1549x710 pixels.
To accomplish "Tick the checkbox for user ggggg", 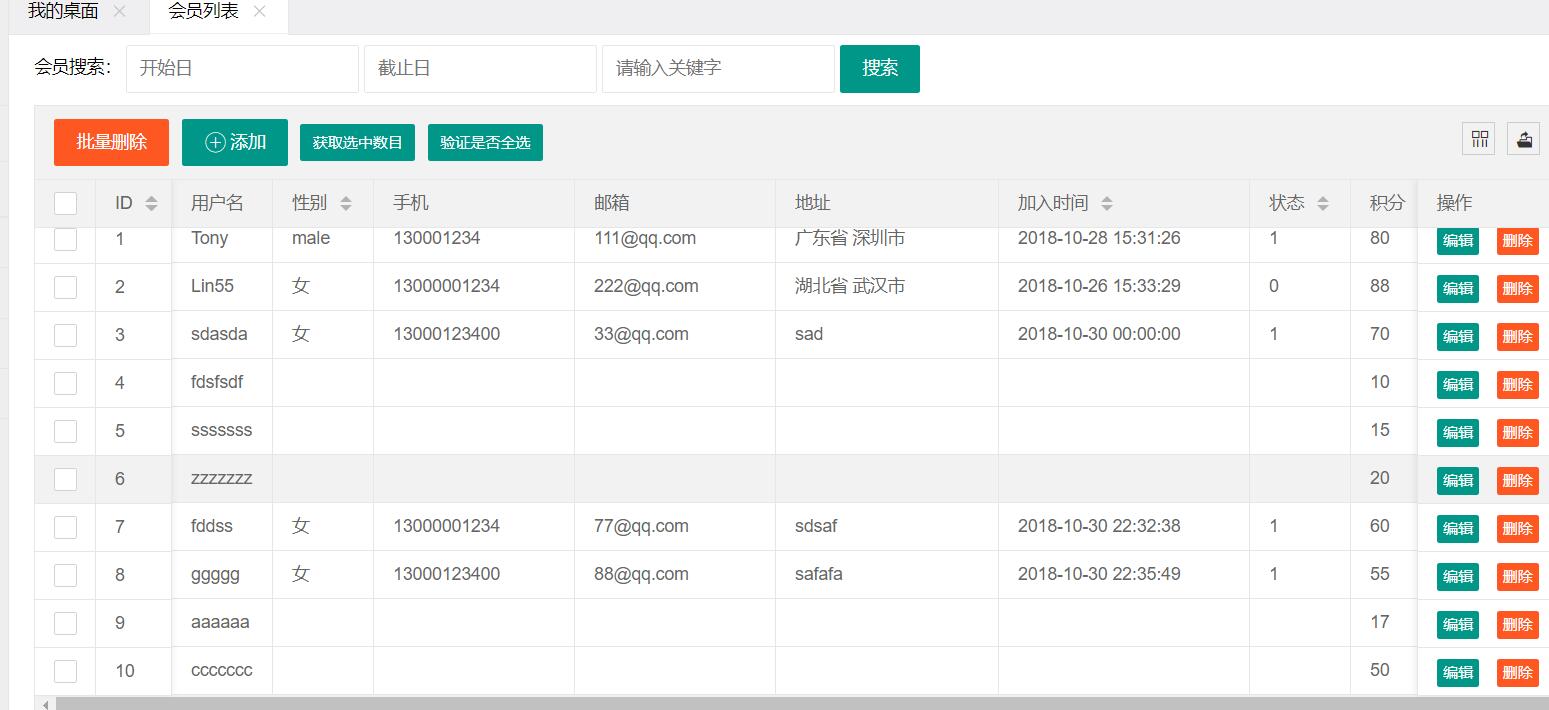I will point(65,574).
